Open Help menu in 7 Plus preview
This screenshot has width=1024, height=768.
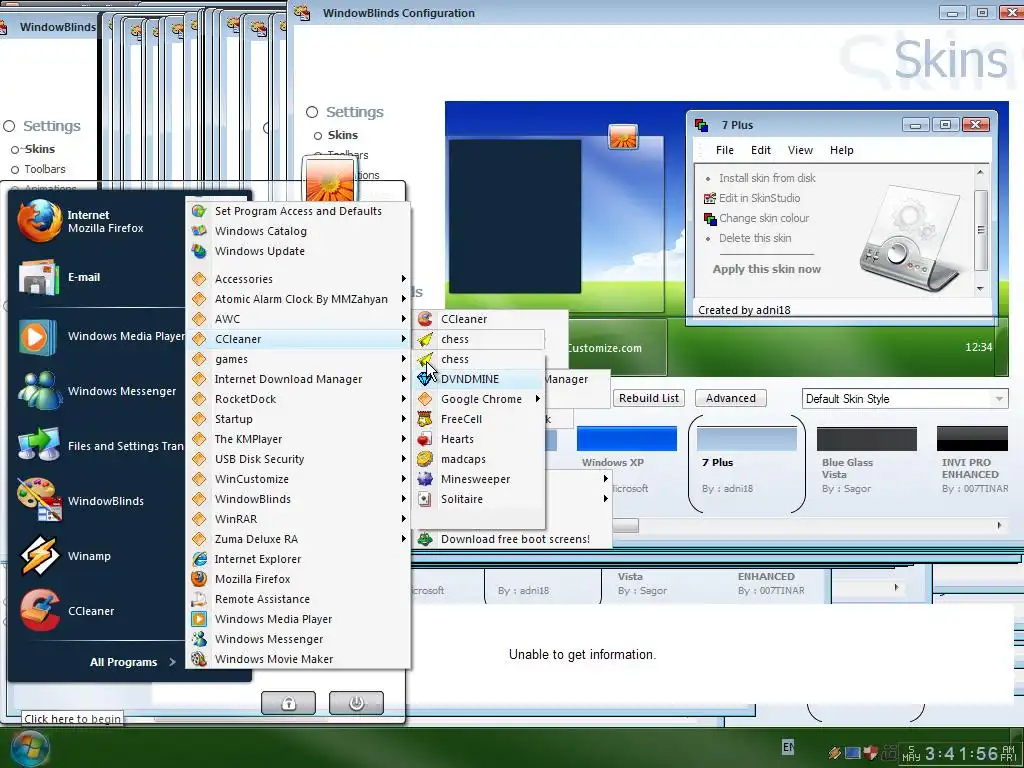pos(841,150)
